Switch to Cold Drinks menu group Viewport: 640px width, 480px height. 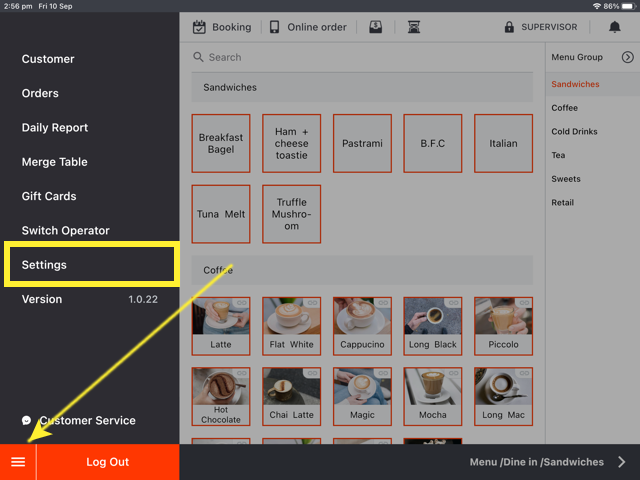(x=574, y=132)
